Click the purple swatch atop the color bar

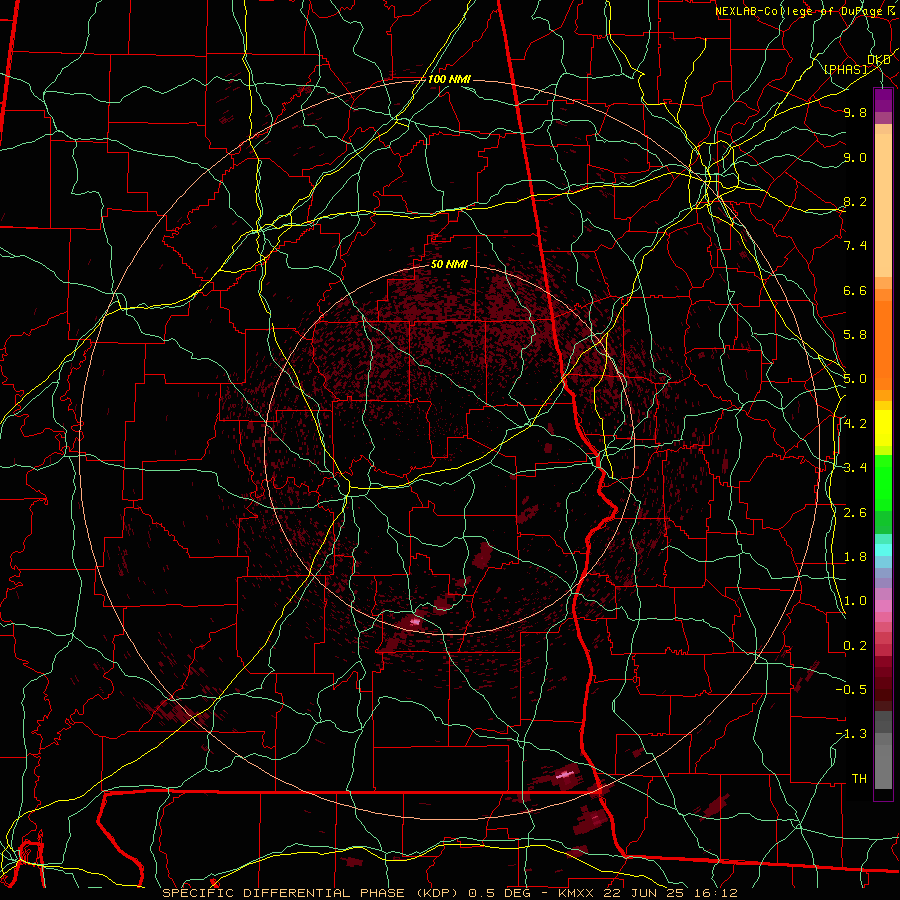(883, 100)
